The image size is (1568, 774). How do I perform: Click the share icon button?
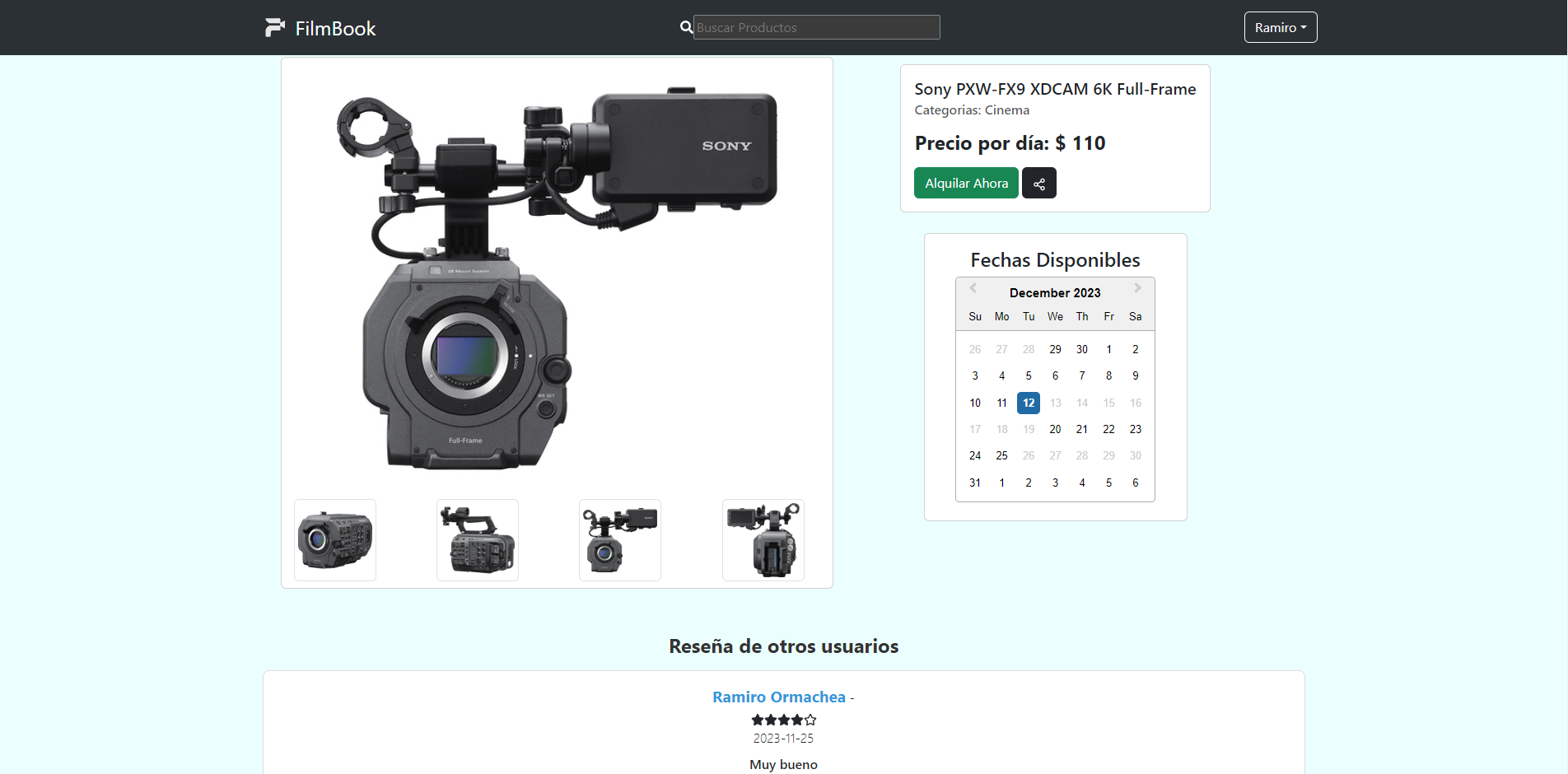click(x=1039, y=183)
